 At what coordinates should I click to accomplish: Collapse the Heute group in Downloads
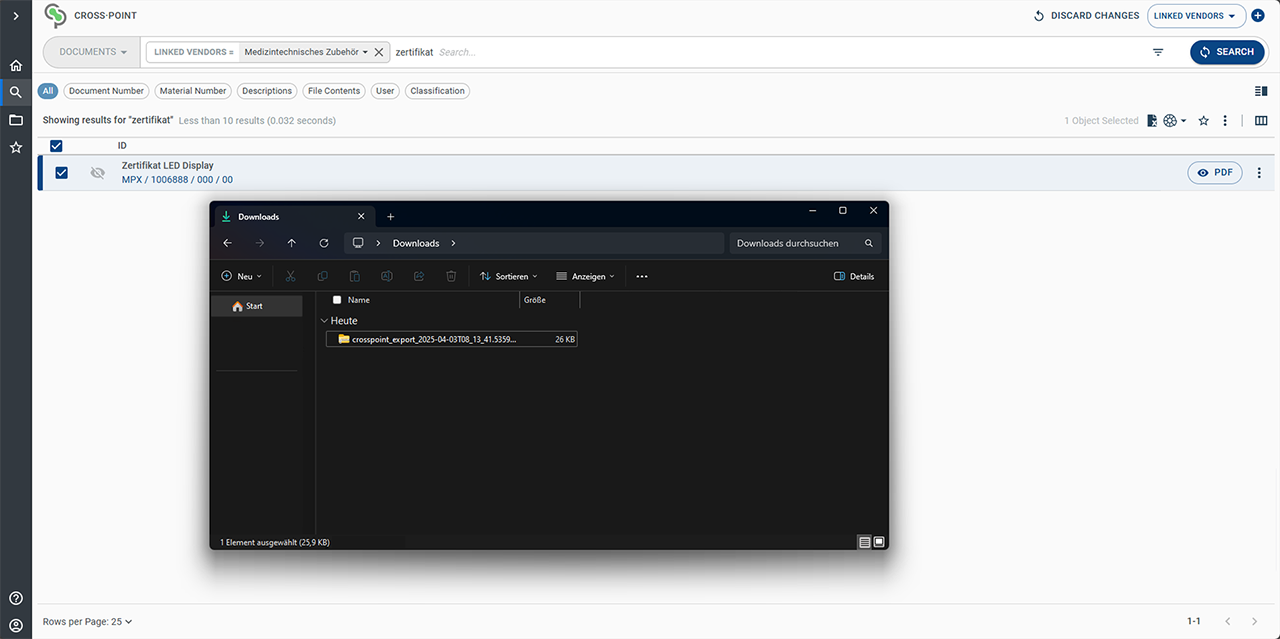[x=324, y=320]
